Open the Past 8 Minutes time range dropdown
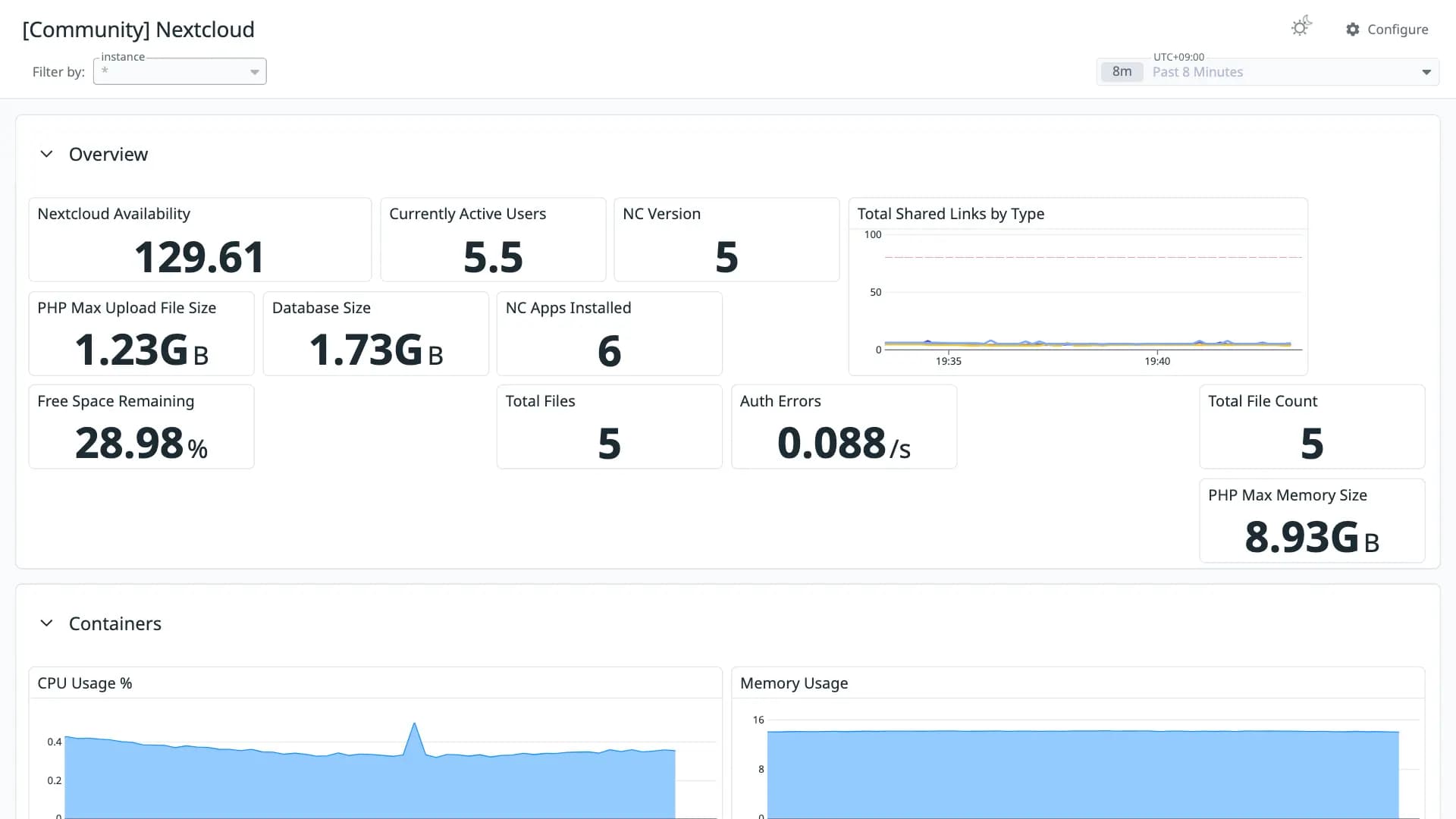This screenshot has width=1456, height=819. (1268, 72)
